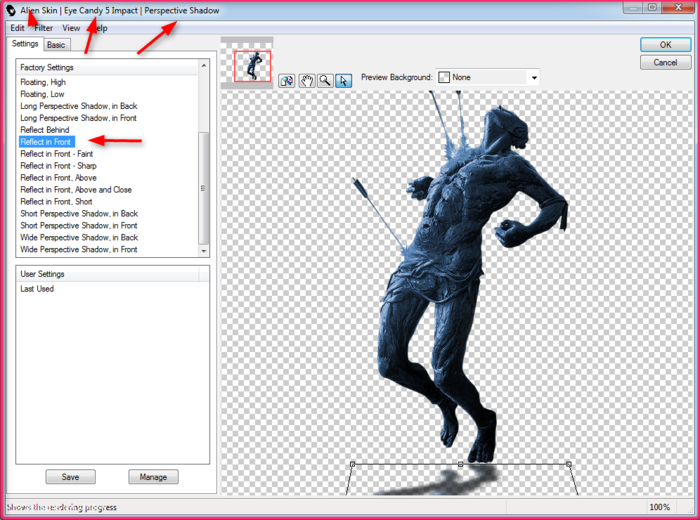
Task: Select 'Reflect in Front, Above' preset
Action: coord(58,178)
